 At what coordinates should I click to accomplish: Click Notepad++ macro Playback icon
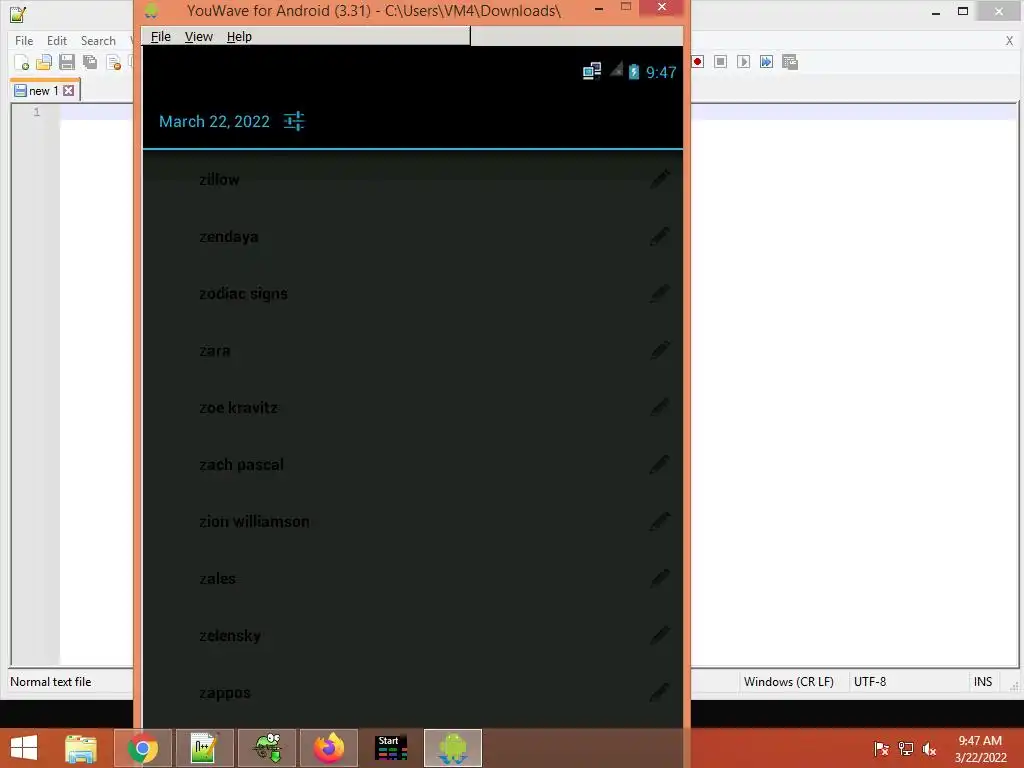tap(743, 61)
